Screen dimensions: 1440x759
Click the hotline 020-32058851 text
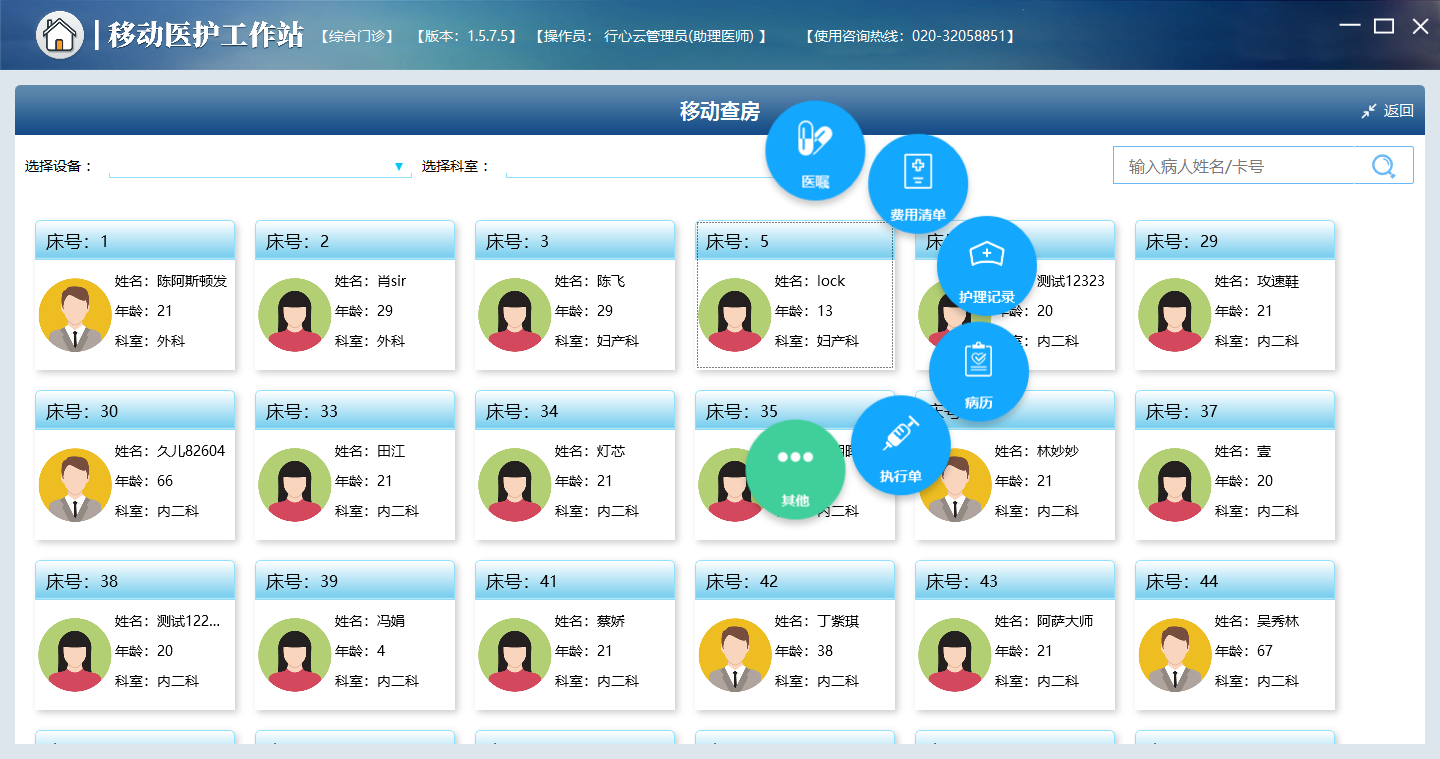tap(910, 36)
